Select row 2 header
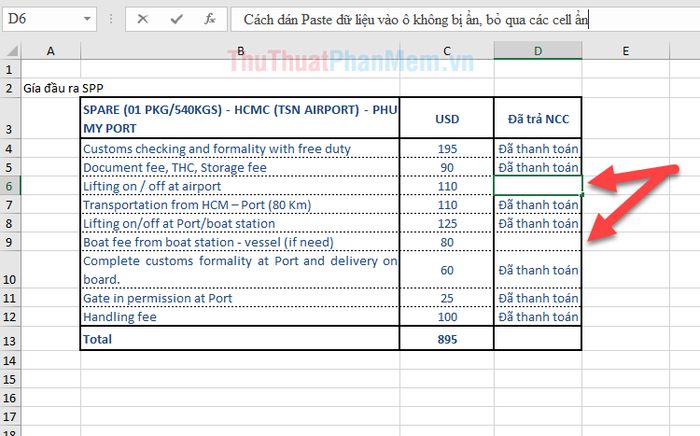The height and width of the screenshot is (436, 700). point(10,88)
